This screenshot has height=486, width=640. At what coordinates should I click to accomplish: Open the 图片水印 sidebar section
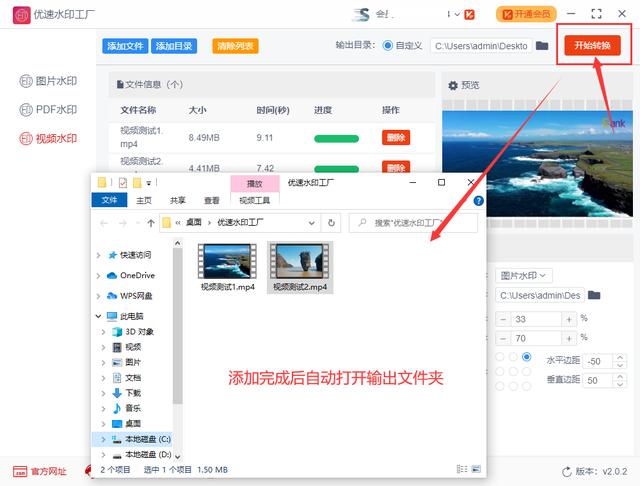pos(48,81)
